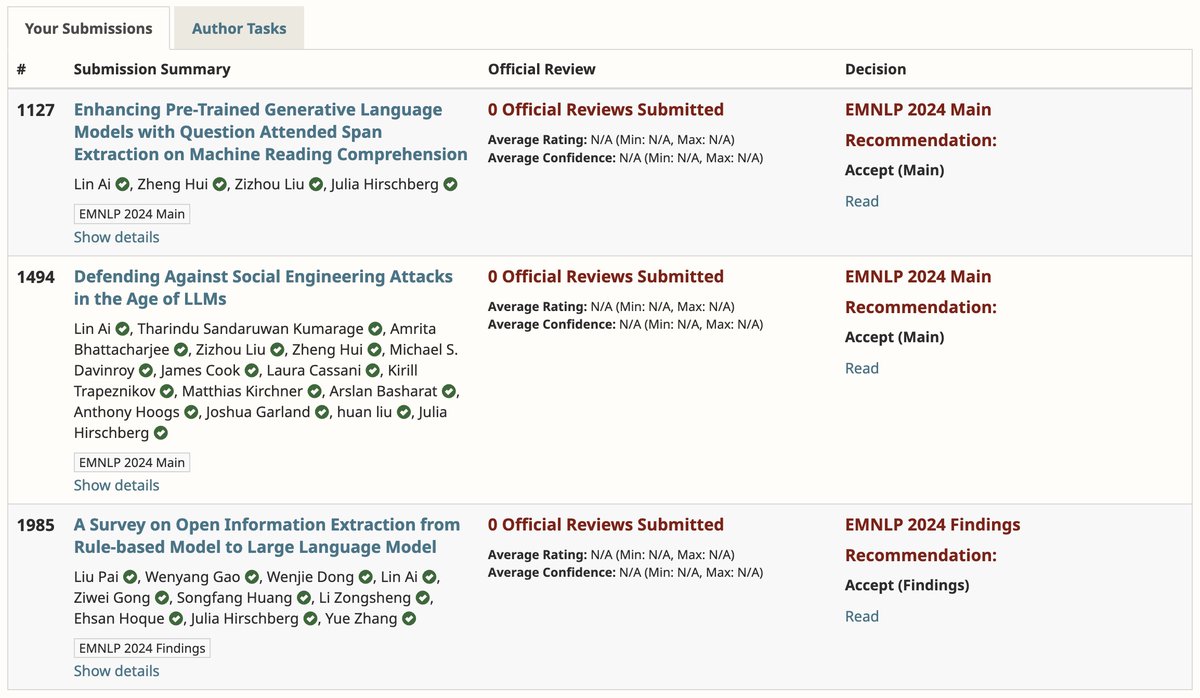Click the verified badge next to Julia Hirschberg
The image size is (1200, 698).
pos(448,184)
